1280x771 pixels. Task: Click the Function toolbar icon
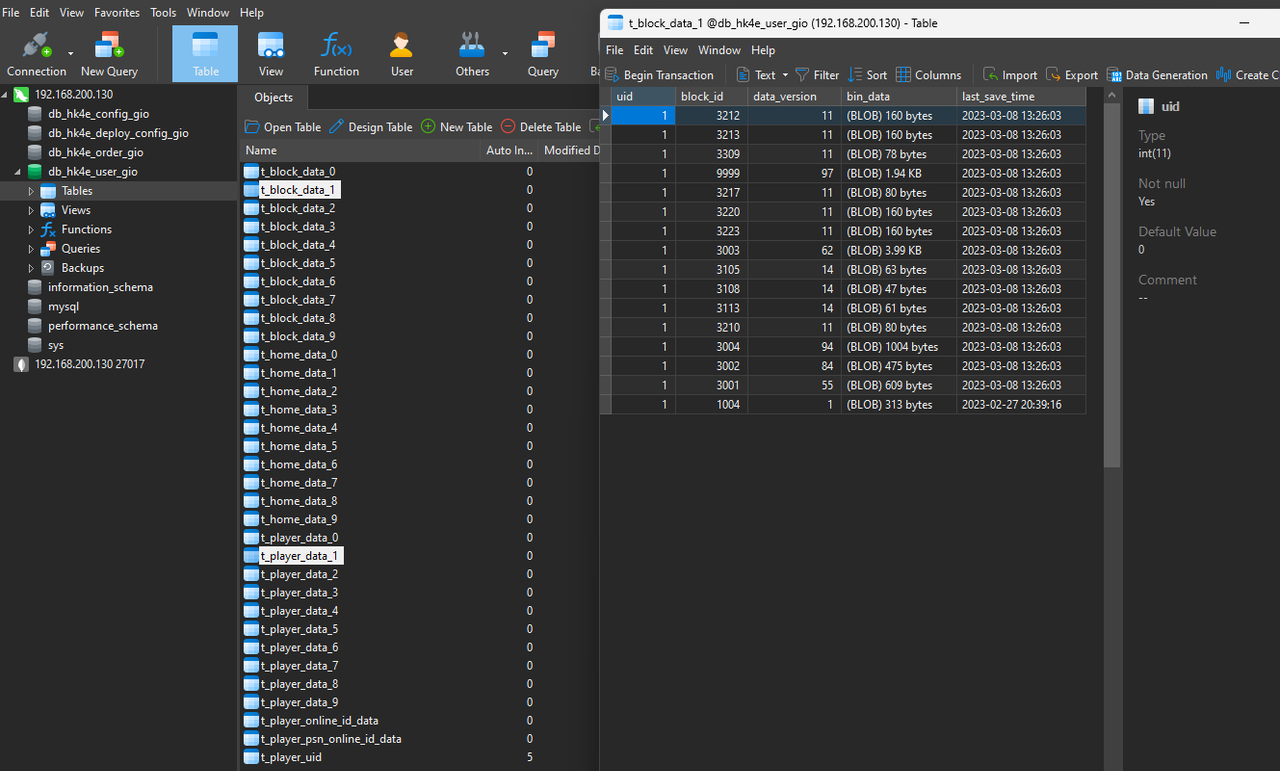[336, 54]
